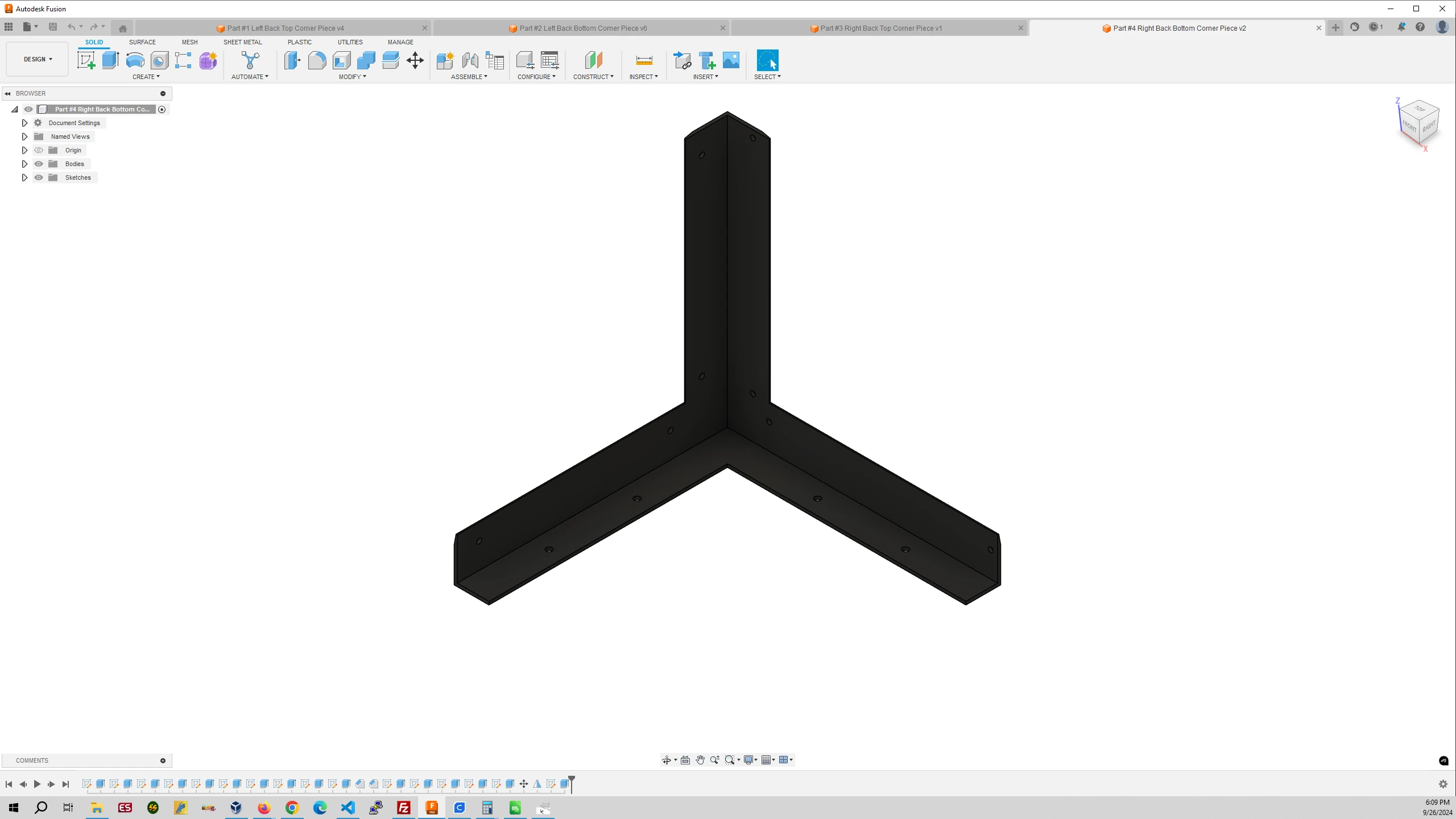Open the Help question mark icon
The width and height of the screenshot is (1456, 819).
[x=1420, y=27]
